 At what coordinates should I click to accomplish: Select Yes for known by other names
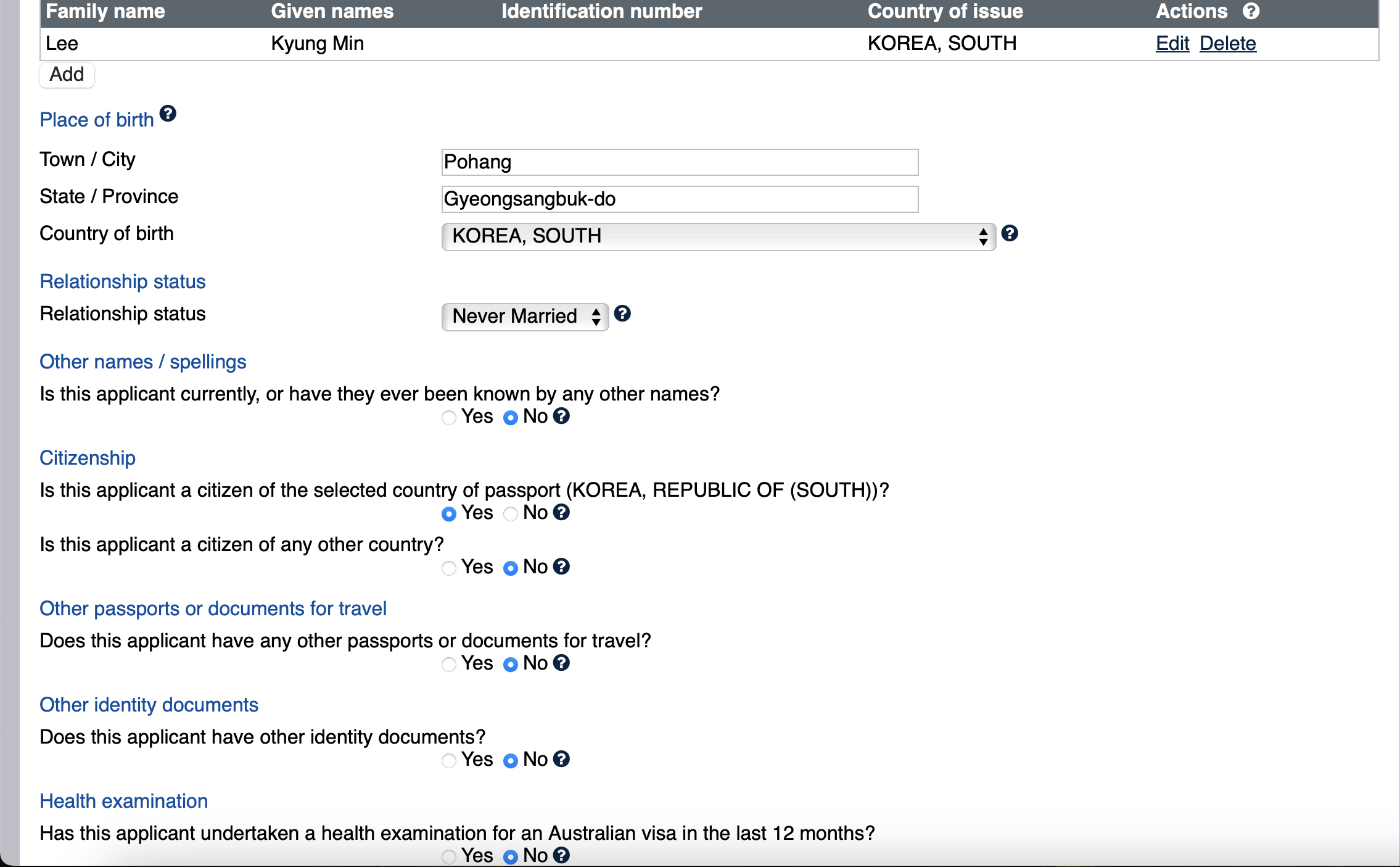[x=449, y=418]
